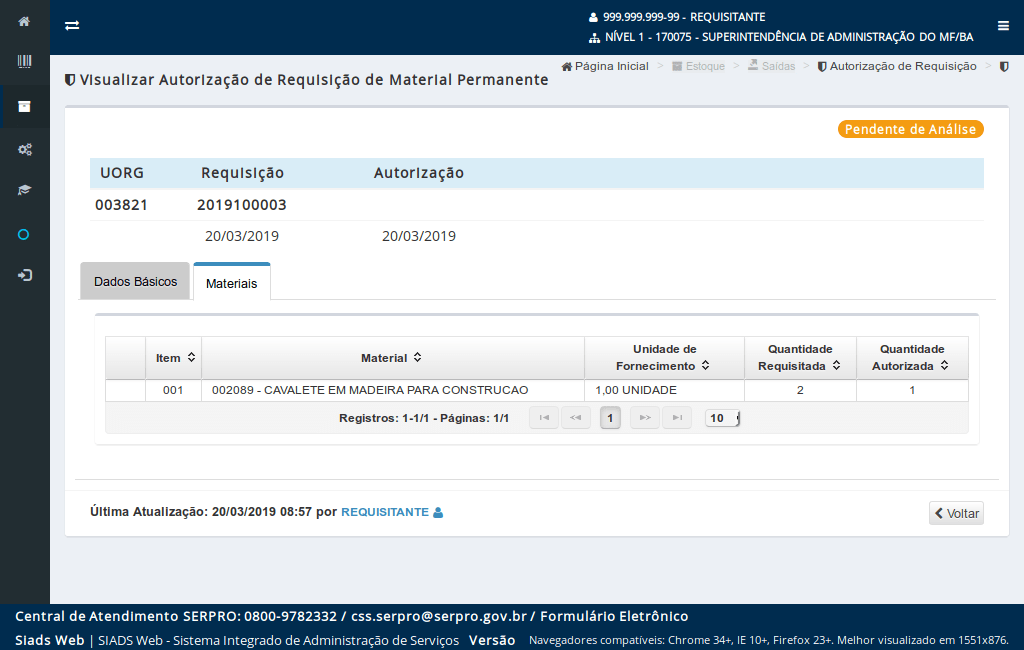Click the Estoque breadcrumb
This screenshot has width=1024, height=650.
[698, 66]
